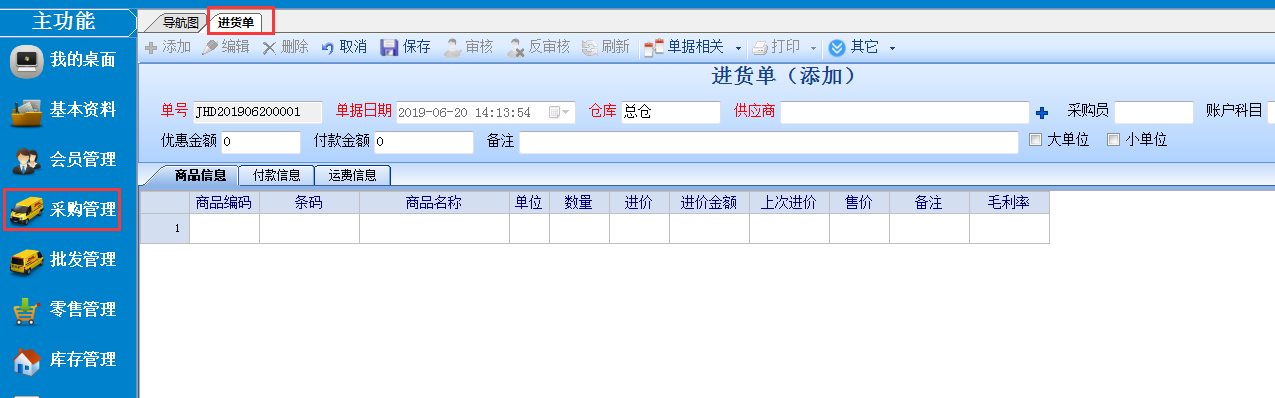Click the blue plus to add supplier

coord(1041,112)
